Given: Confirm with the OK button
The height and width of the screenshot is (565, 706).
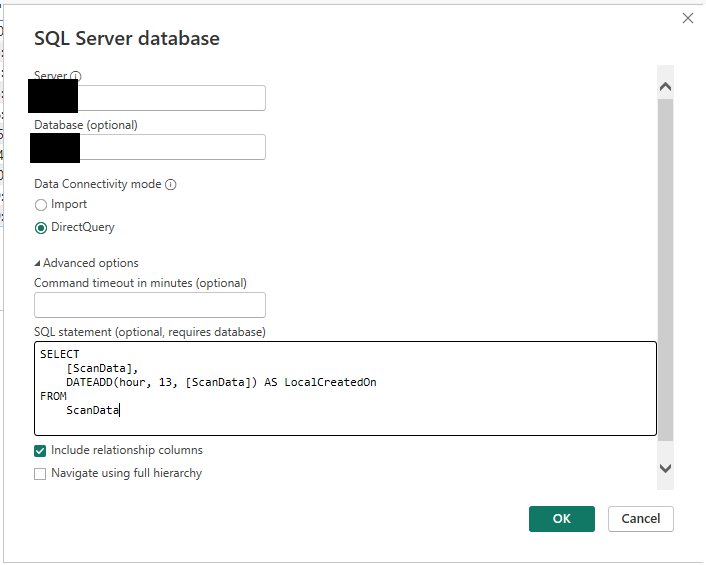Looking at the screenshot, I should click(561, 519).
